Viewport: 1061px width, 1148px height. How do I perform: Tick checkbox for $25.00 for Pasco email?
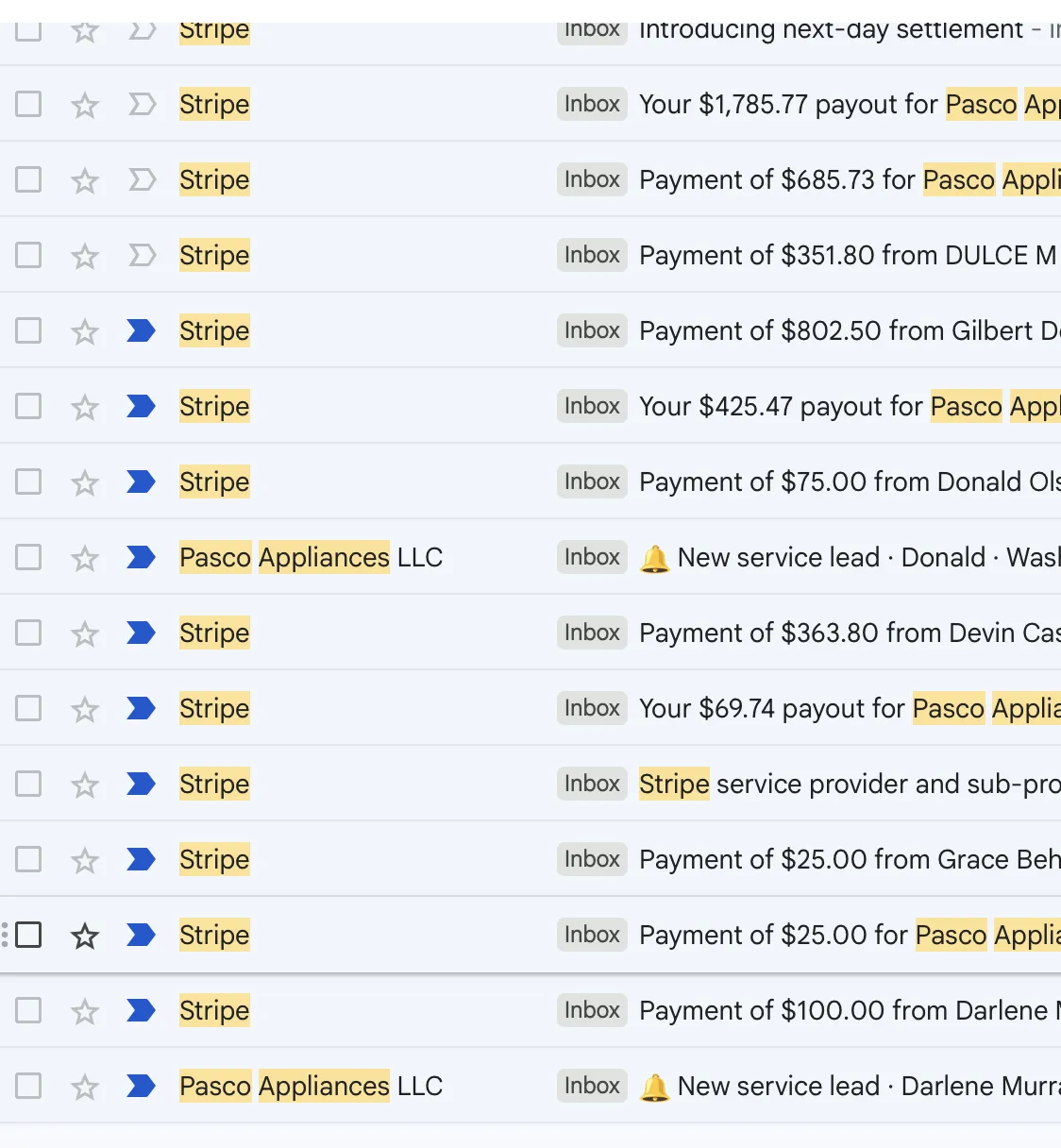[28, 935]
